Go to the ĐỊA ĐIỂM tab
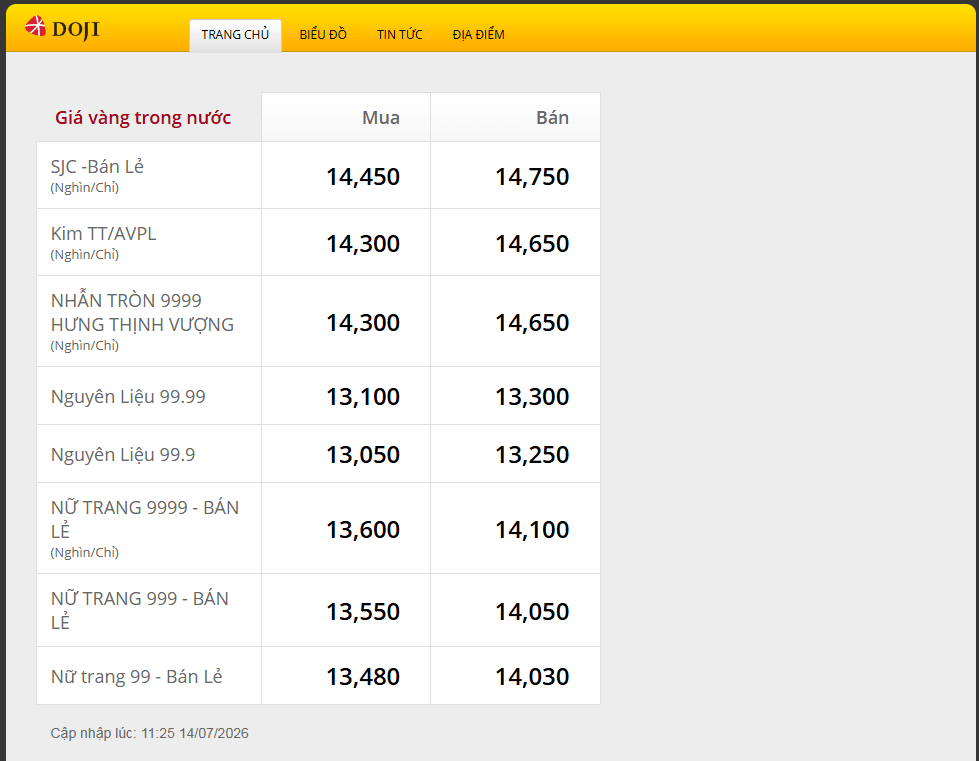The width and height of the screenshot is (979, 761). coord(478,35)
